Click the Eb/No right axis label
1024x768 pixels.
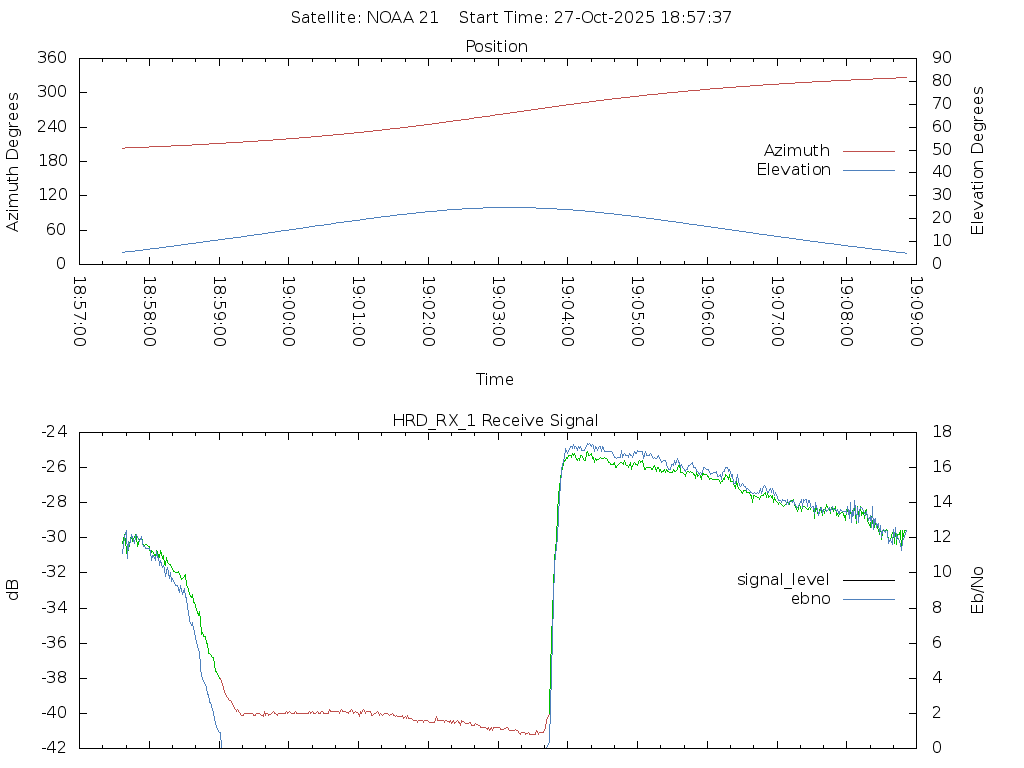click(x=979, y=589)
